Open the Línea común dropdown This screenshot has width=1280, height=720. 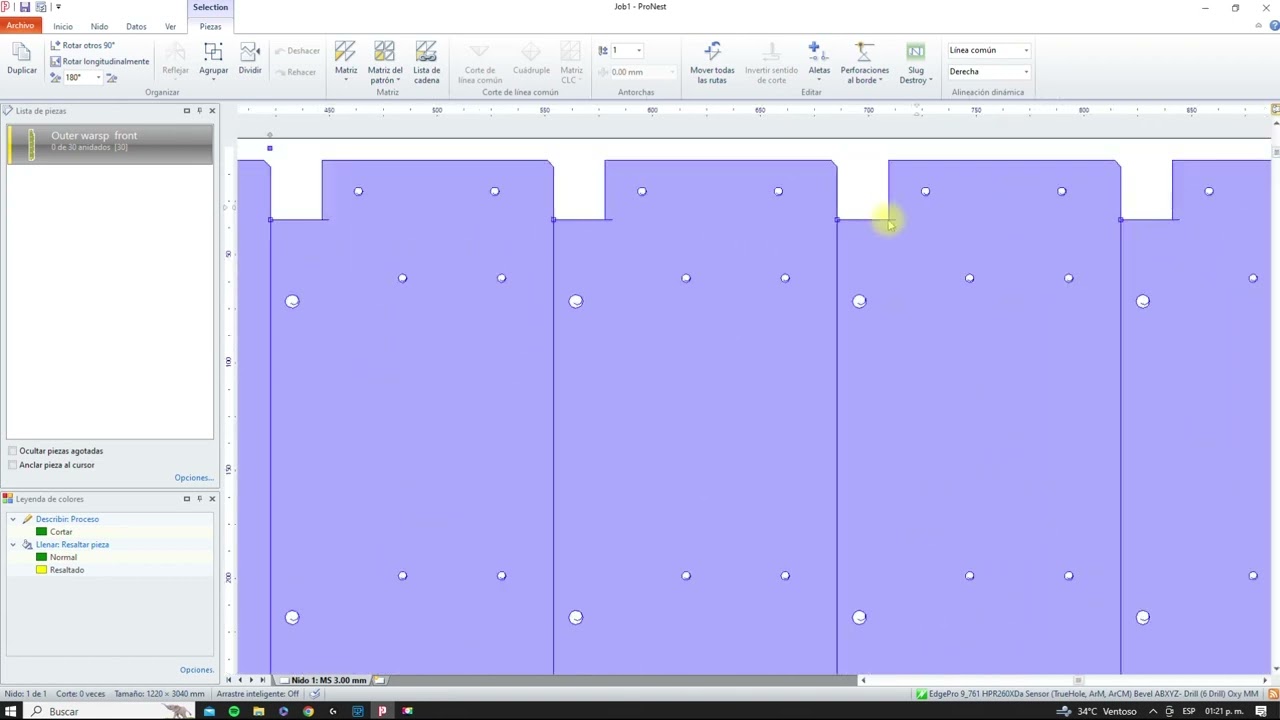[1025, 50]
